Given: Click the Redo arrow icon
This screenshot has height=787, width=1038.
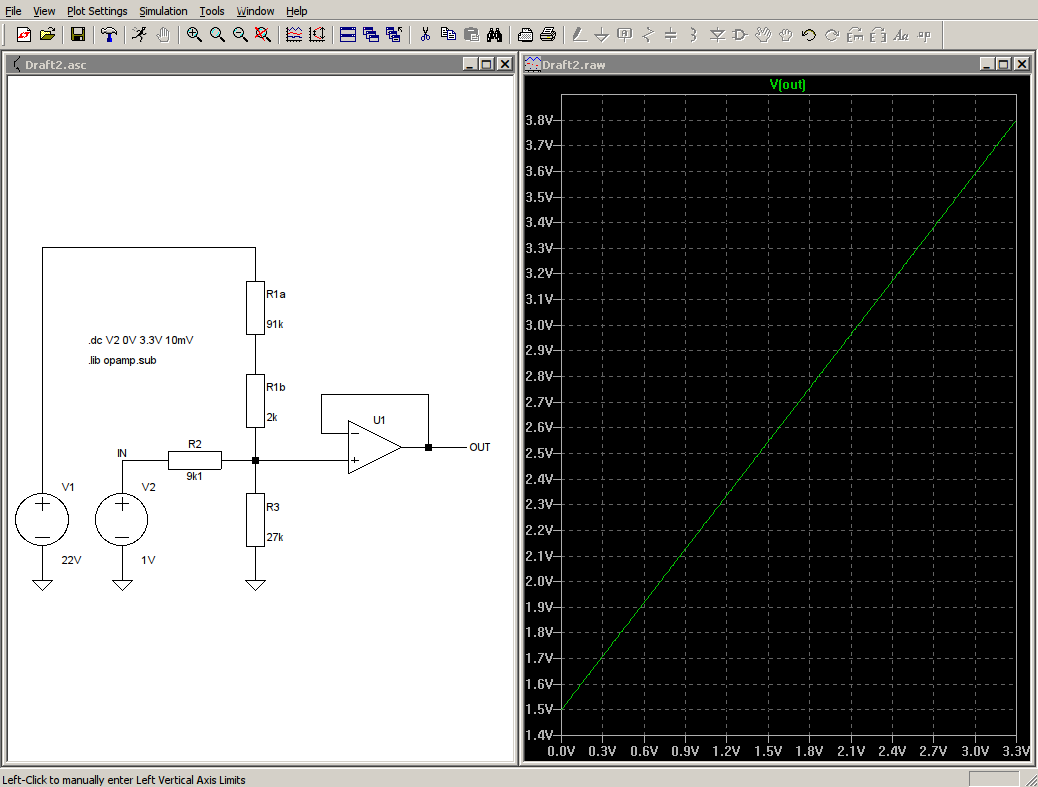Looking at the screenshot, I should click(832, 34).
